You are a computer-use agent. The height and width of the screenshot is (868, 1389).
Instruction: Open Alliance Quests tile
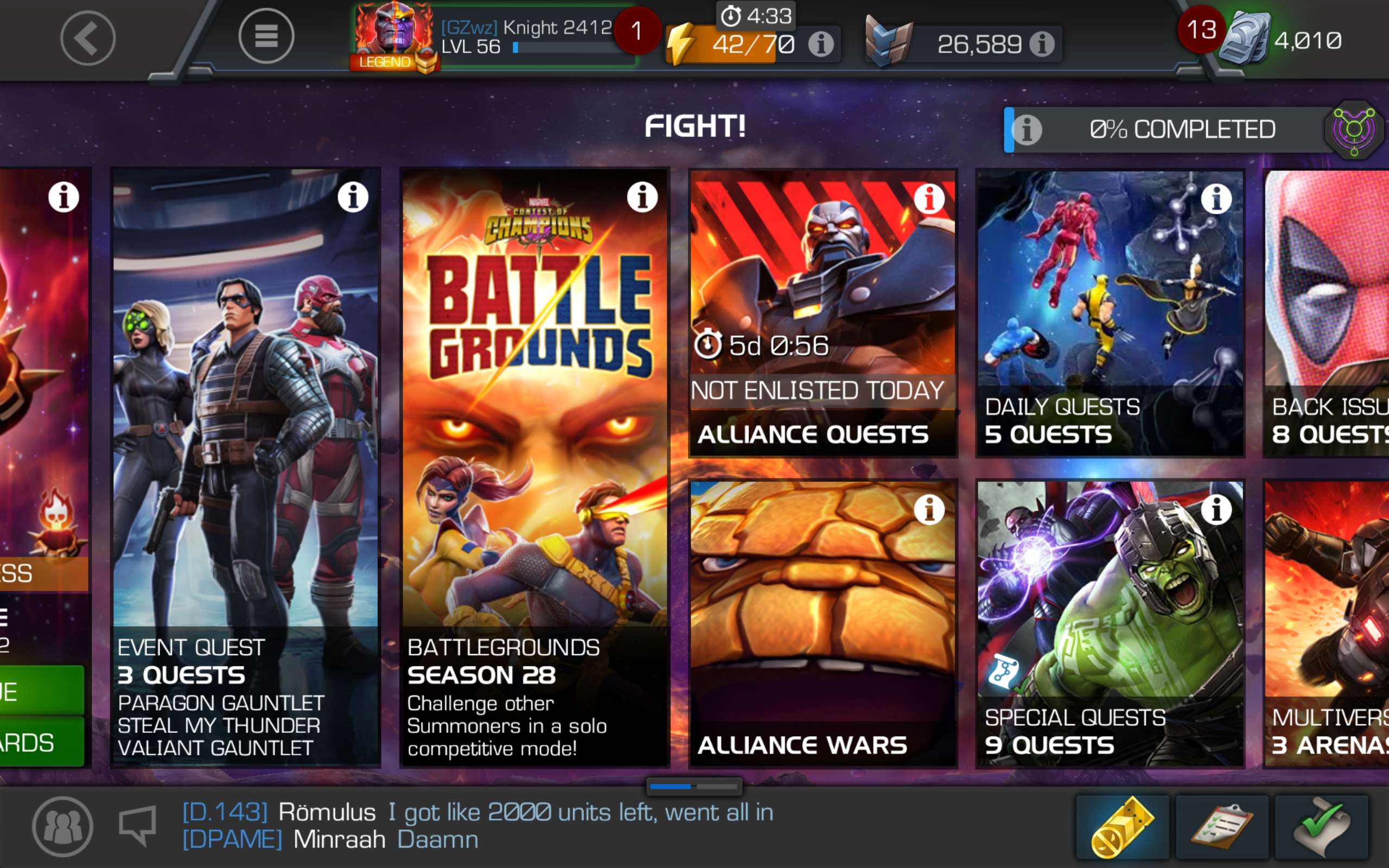coord(823,313)
